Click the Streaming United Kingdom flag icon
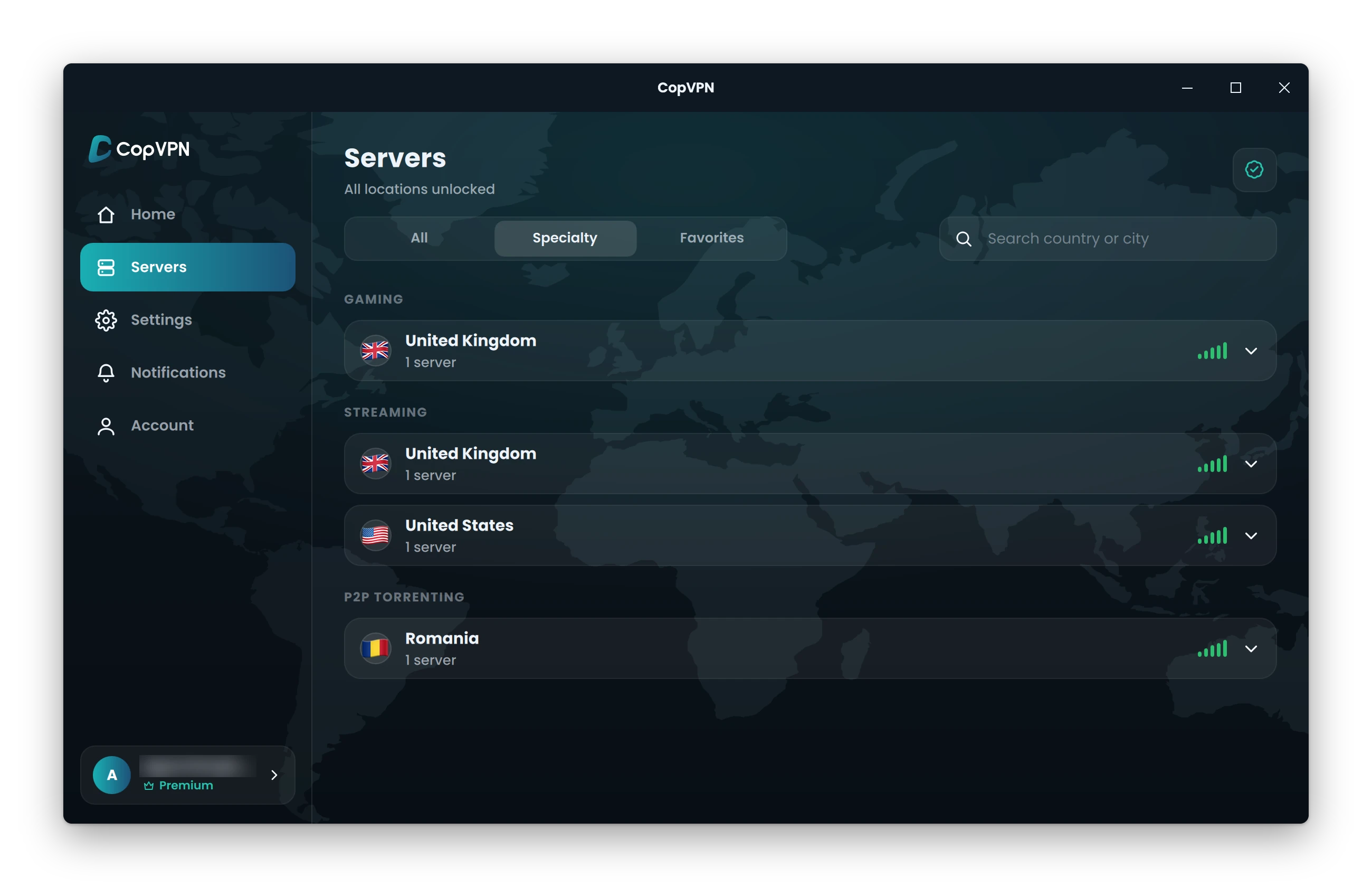Viewport: 1372px width, 887px height. coord(375,464)
